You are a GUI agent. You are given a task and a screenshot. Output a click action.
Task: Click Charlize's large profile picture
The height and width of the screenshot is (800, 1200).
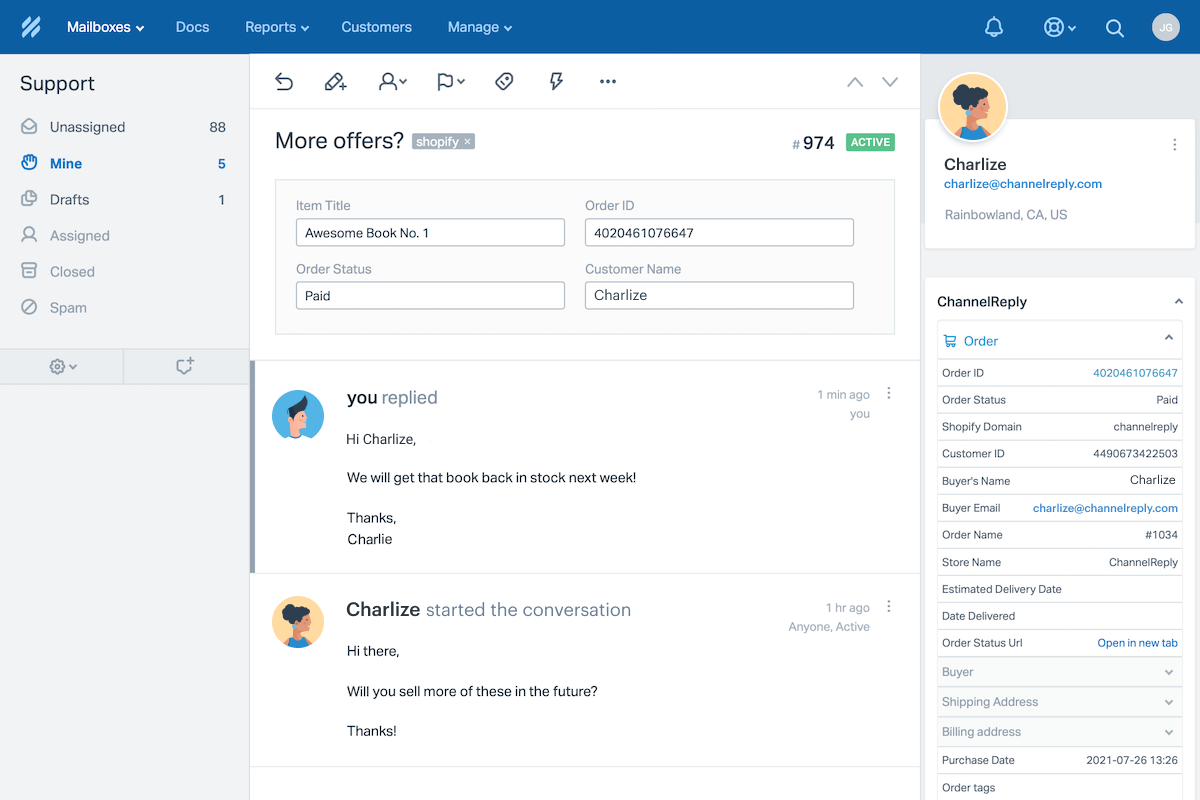pyautogui.click(x=973, y=107)
